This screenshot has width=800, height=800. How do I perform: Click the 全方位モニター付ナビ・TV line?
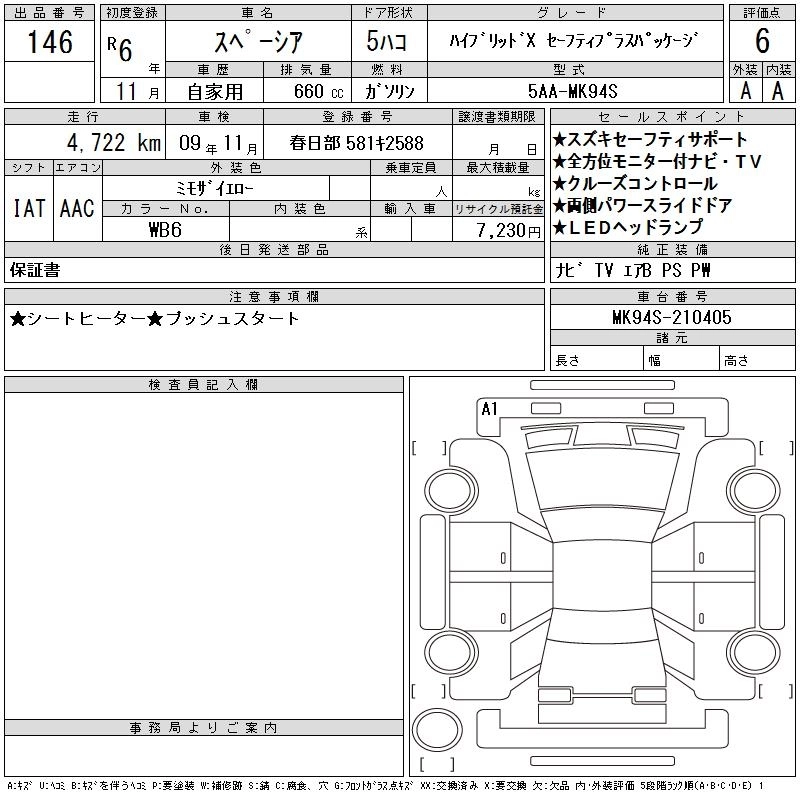657,162
